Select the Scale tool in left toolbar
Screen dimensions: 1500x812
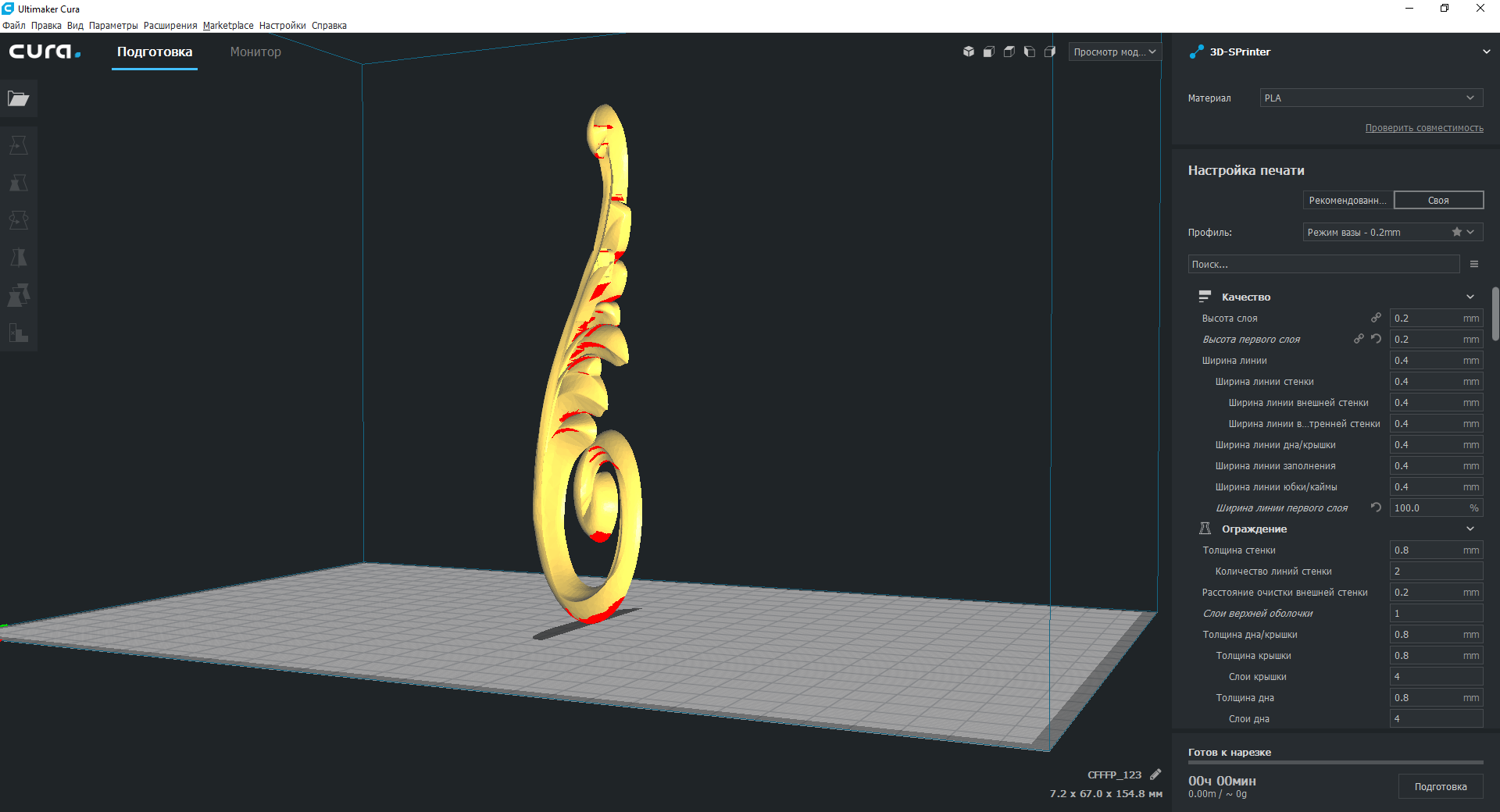19,183
